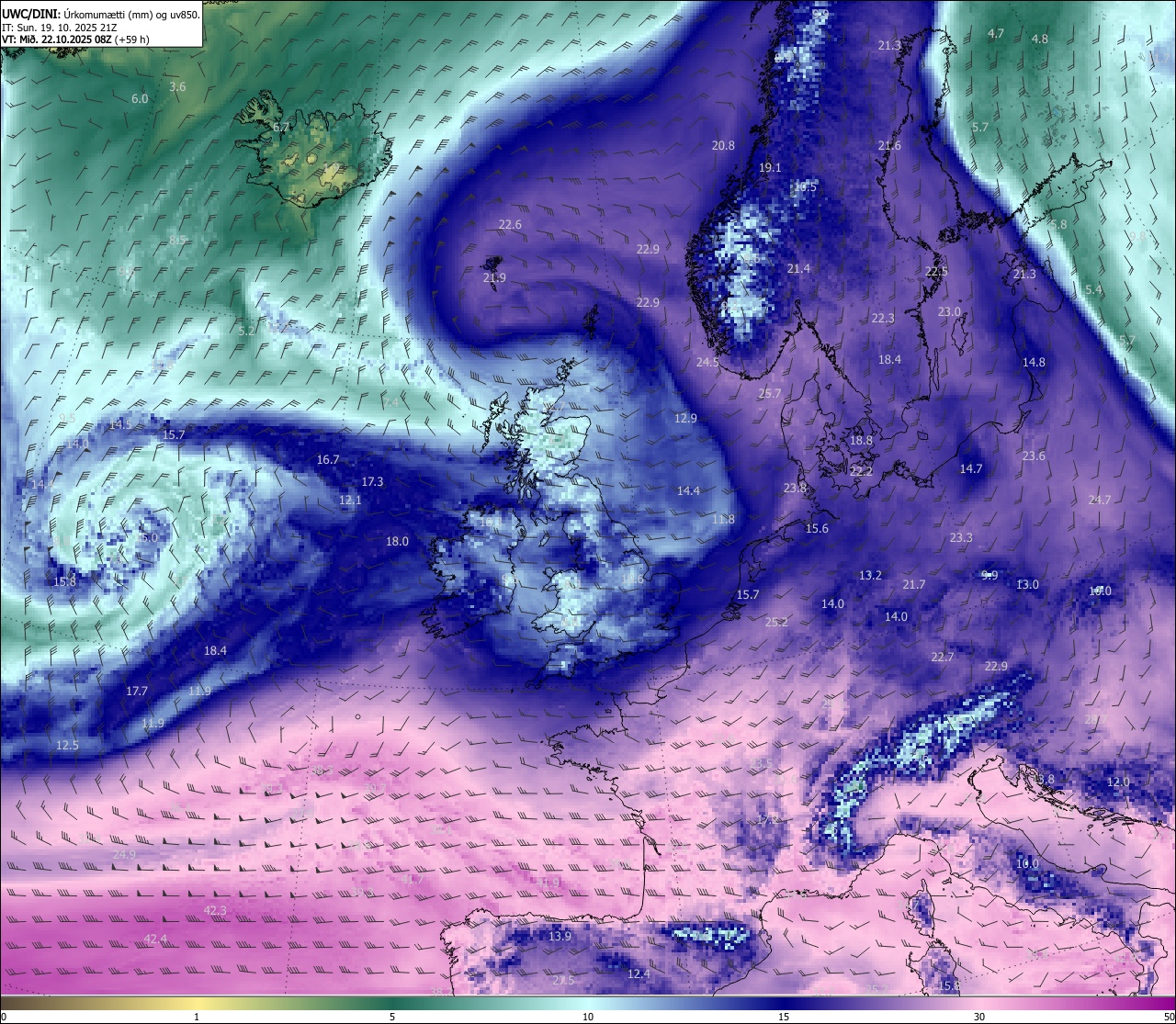
Task: Click the 'UWC/DINI: Úrkomumætti (mm) og uv850.' title
Action: point(101,14)
